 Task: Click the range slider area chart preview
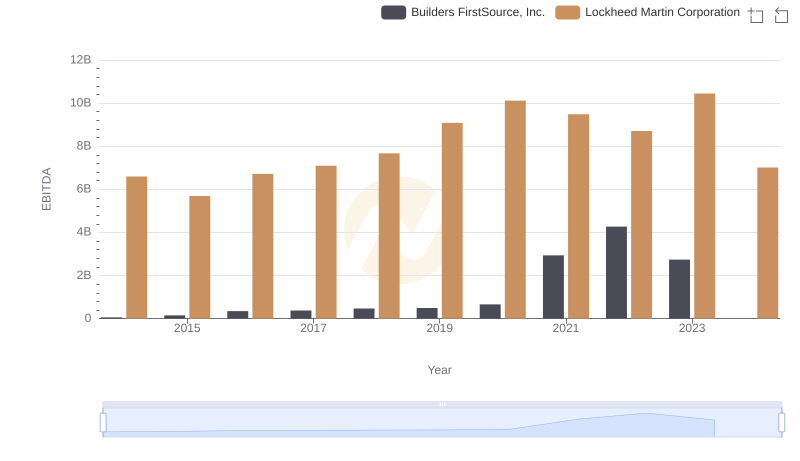tap(442, 423)
